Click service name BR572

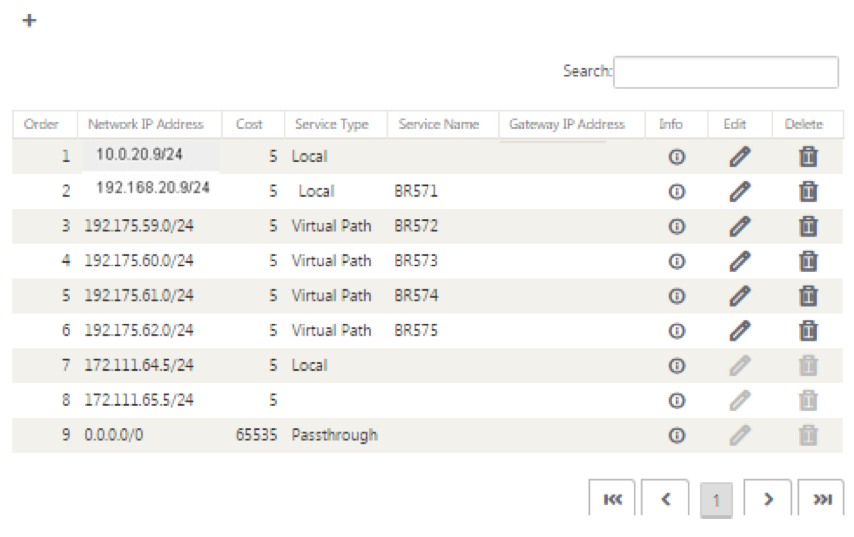(416, 226)
